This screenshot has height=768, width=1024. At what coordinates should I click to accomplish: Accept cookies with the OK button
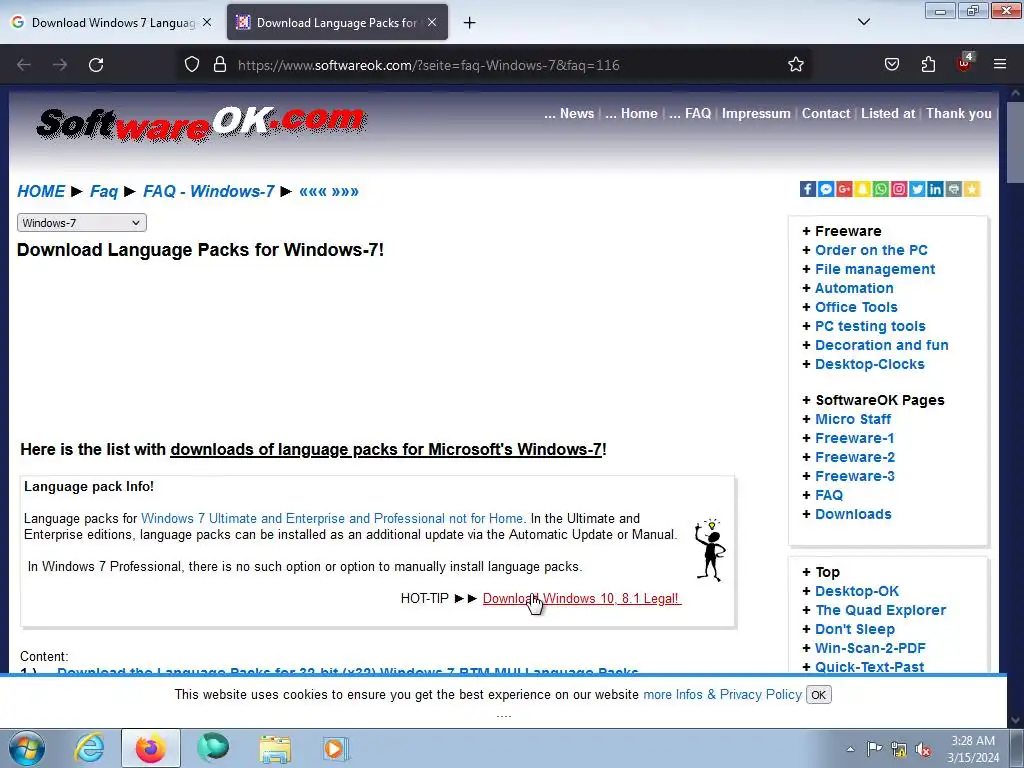(819, 695)
